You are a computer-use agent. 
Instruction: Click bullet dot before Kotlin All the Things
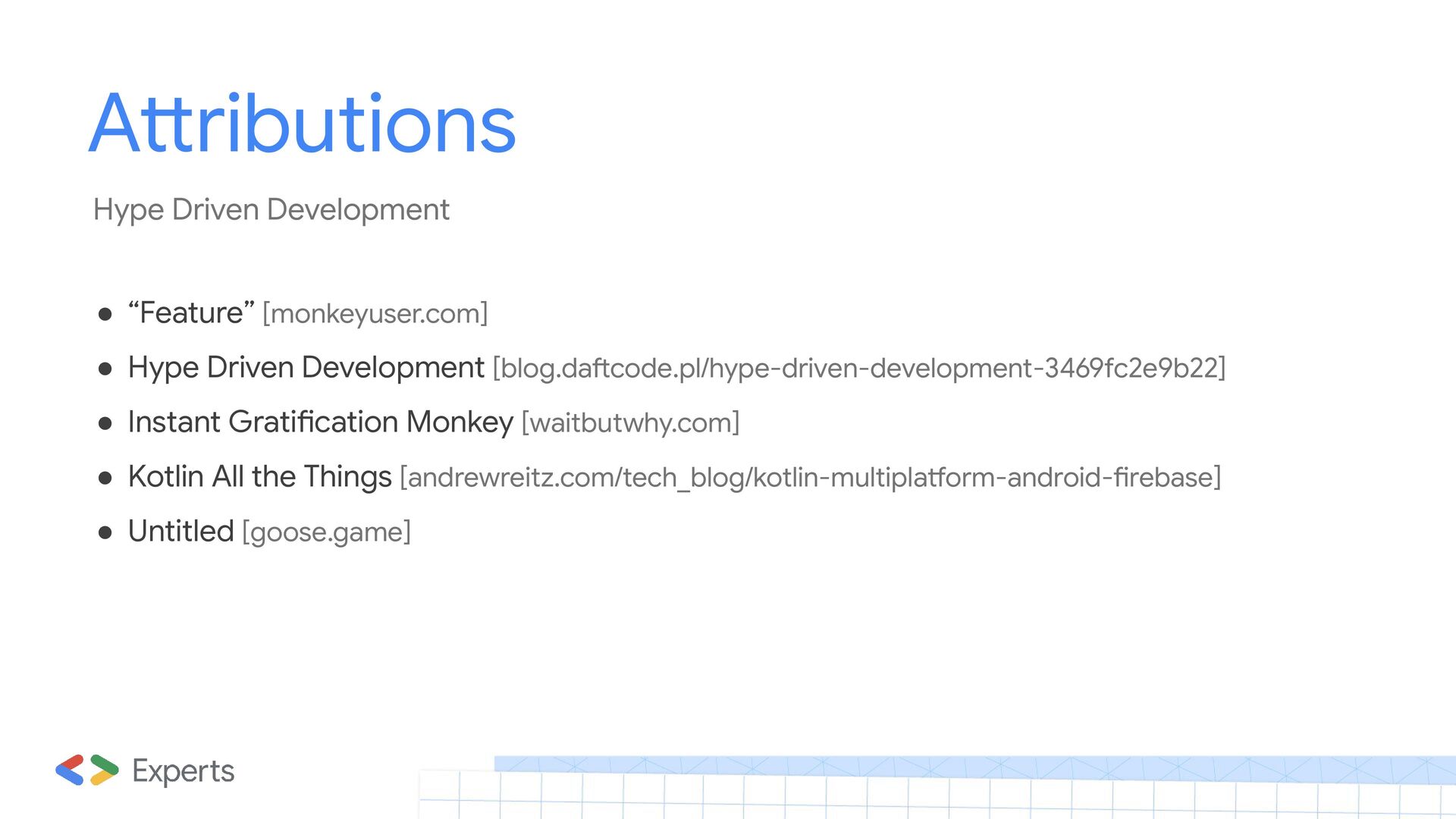pos(105,478)
